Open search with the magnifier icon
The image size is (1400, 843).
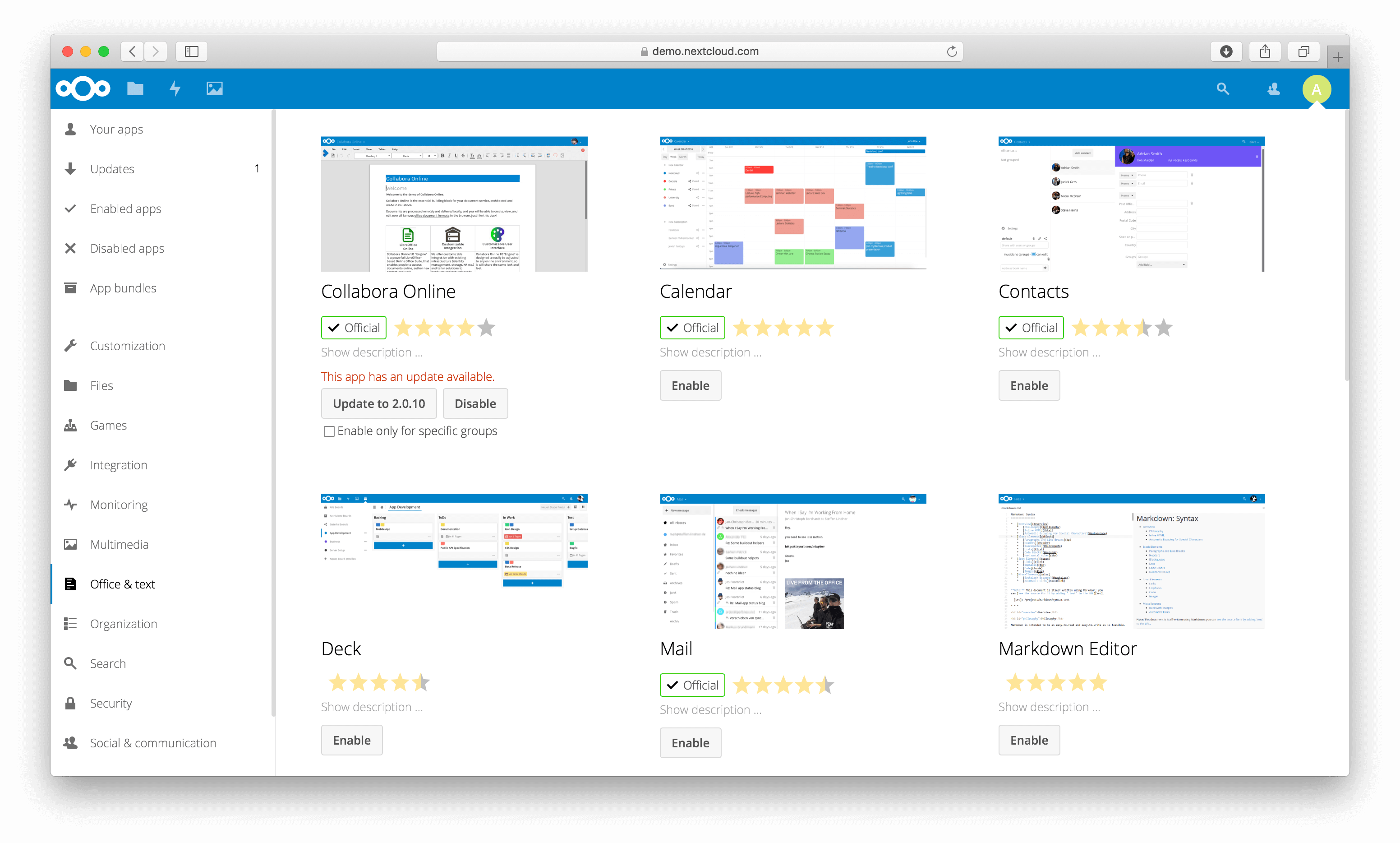[1222, 88]
